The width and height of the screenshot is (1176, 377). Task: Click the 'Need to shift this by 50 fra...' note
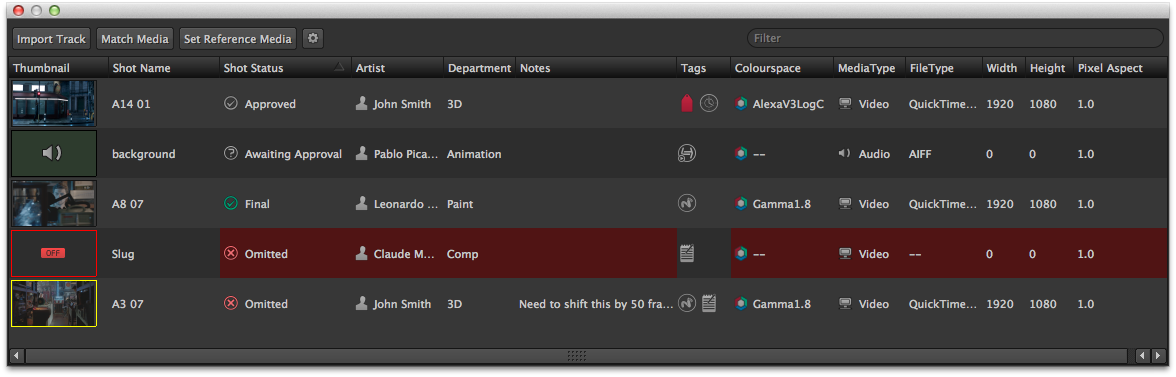click(596, 304)
